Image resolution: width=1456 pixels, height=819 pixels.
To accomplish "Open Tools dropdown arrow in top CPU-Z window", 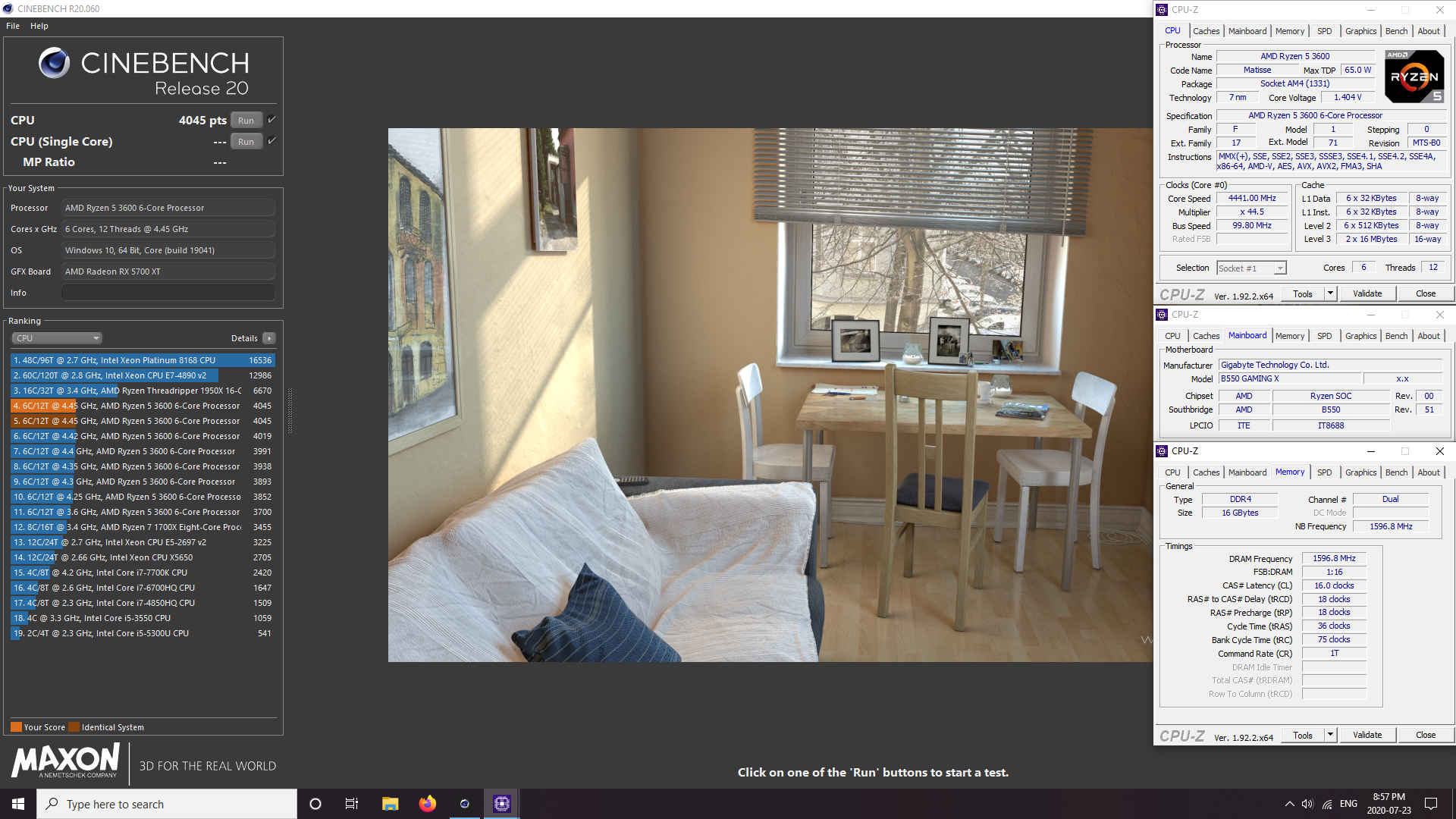I will click(x=1330, y=294).
